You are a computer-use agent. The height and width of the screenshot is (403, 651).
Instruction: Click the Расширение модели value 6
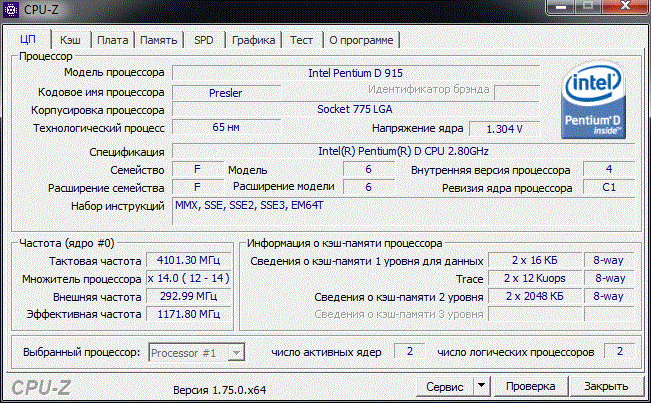pos(369,187)
